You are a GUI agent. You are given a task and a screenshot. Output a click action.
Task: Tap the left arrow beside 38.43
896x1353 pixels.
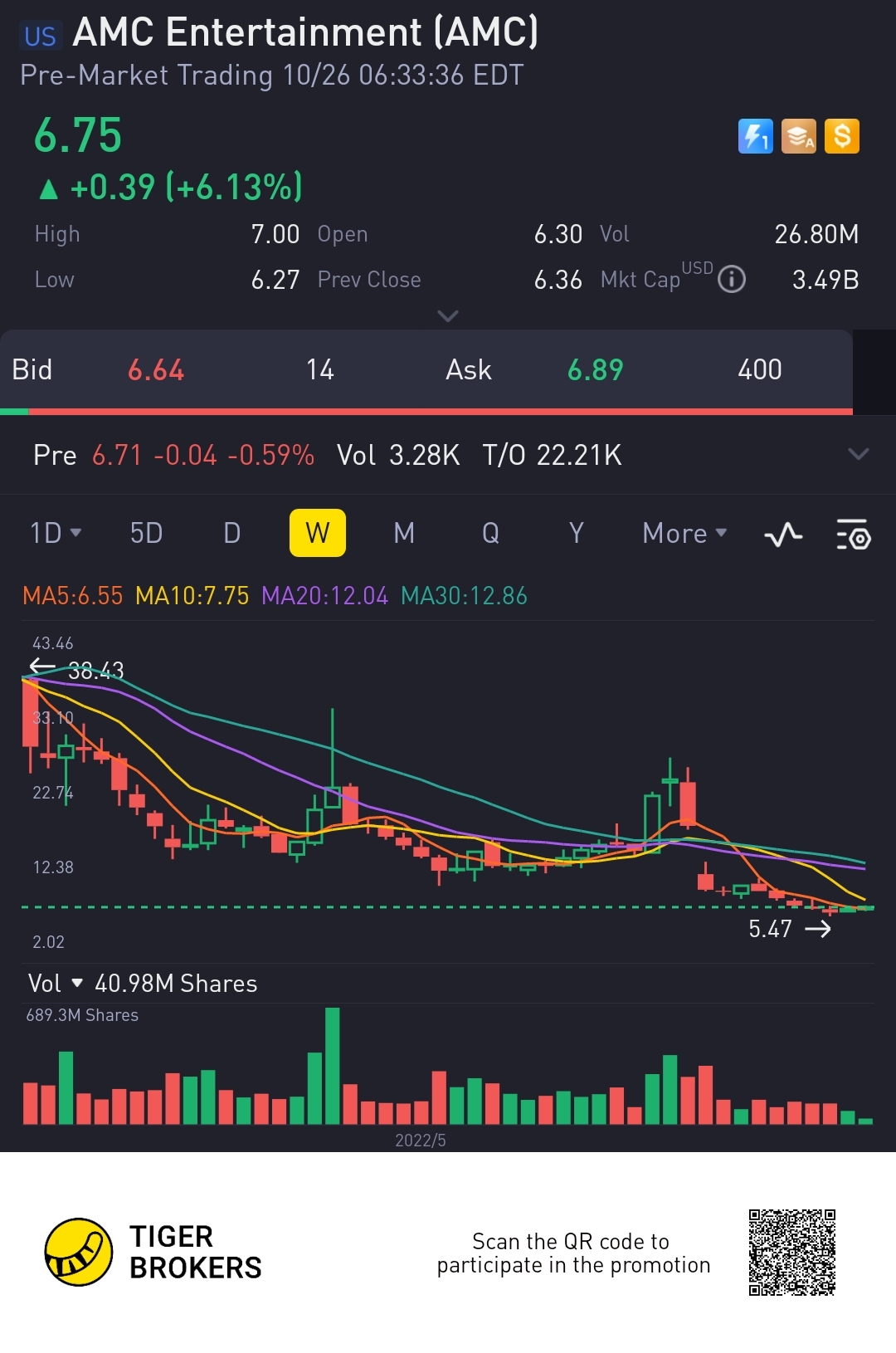42,666
